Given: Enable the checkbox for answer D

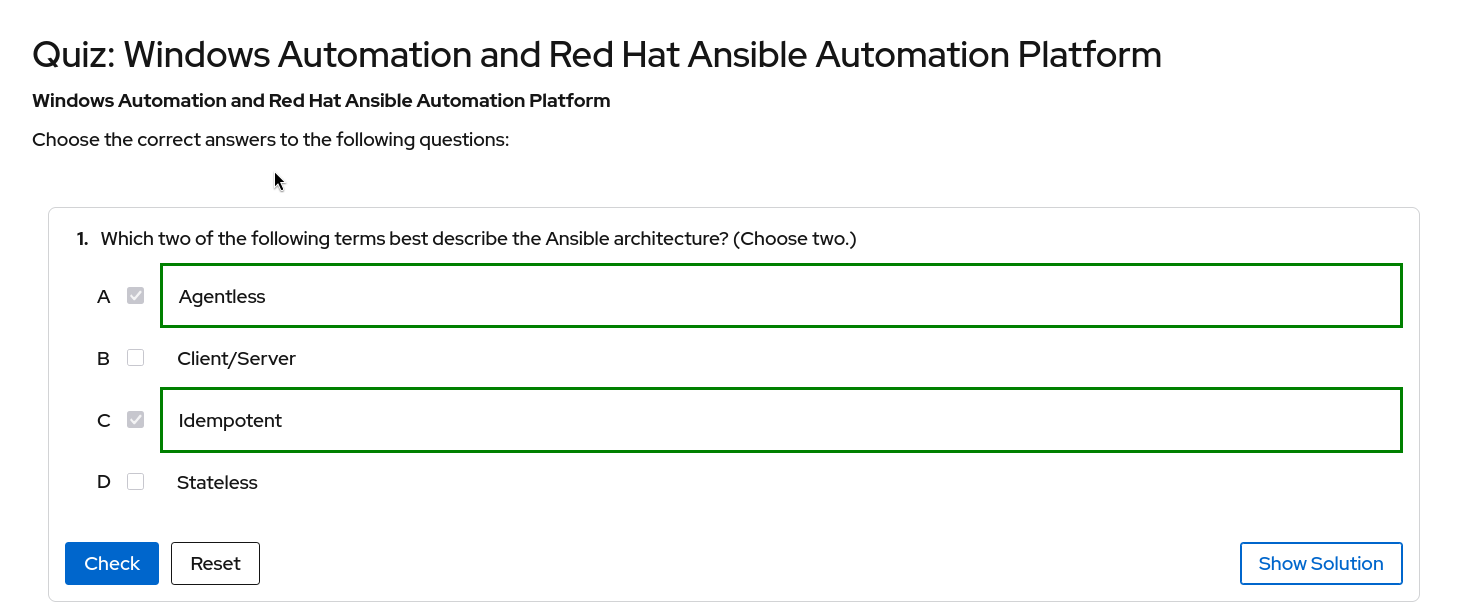Looking at the screenshot, I should [136, 482].
